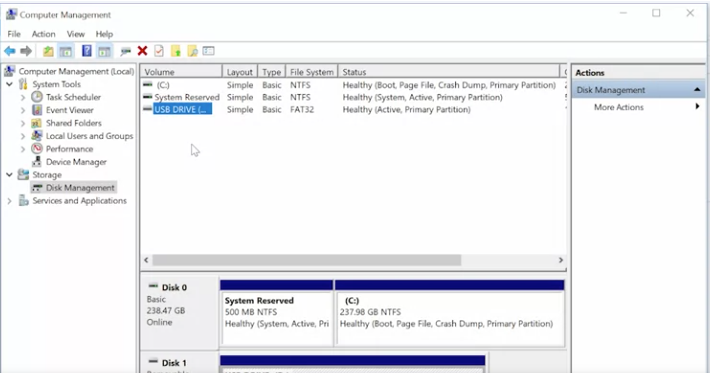710x373 pixels.
Task: Click the Back arrow toolbar button
Action: pos(10,51)
